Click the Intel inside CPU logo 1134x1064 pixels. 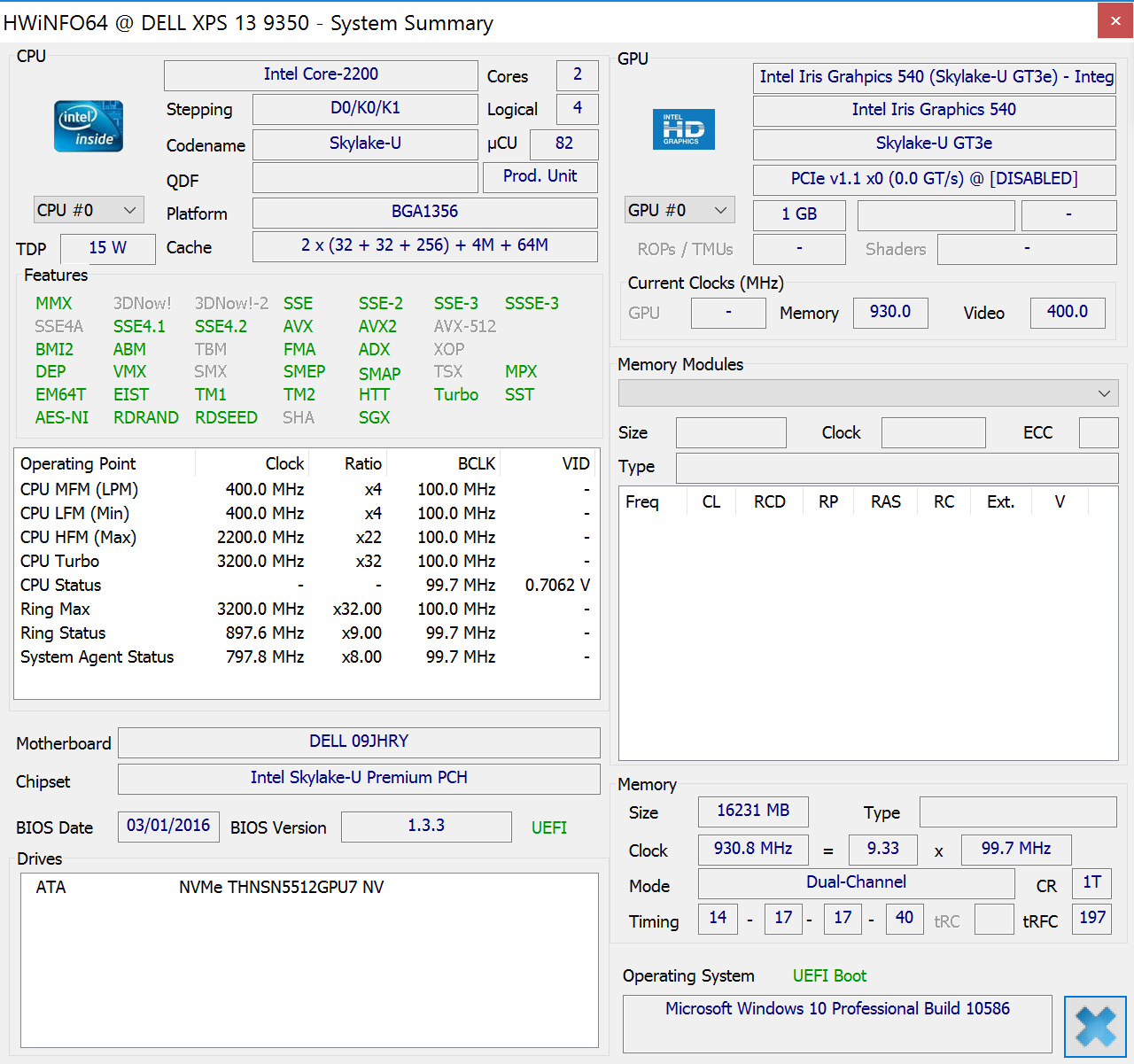click(89, 126)
